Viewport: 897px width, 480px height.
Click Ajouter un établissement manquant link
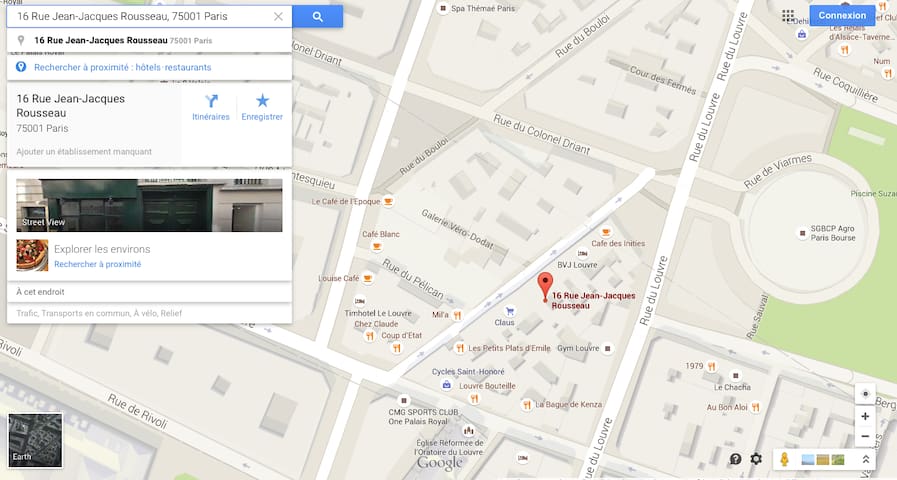point(84,152)
